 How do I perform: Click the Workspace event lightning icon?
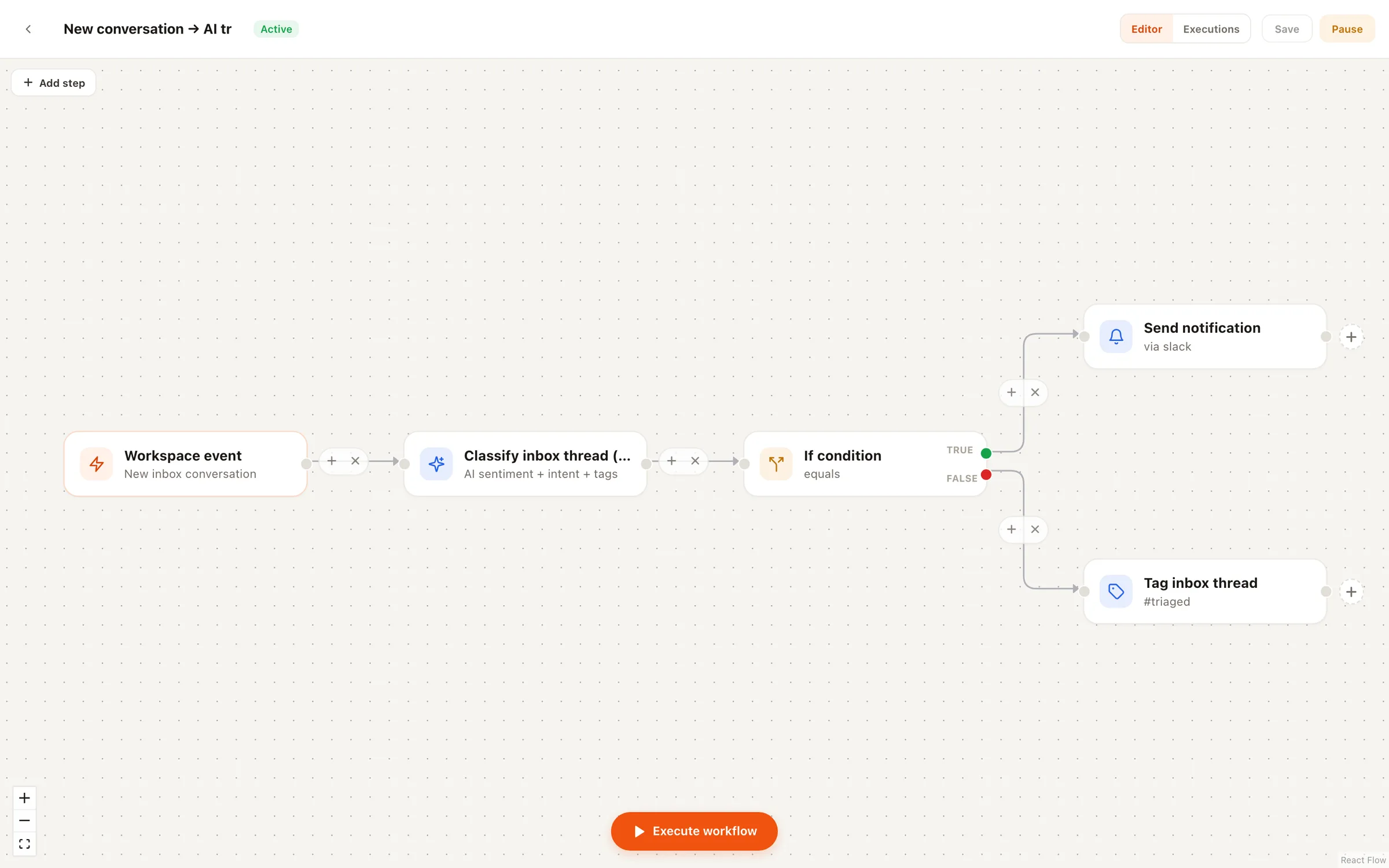(x=97, y=464)
